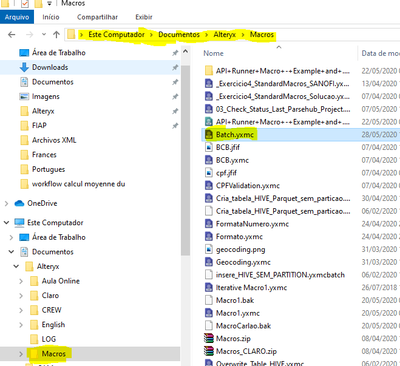The image size is (400, 366).
Task: Open the Arquivo file menu
Action: pyautogui.click(x=17, y=17)
